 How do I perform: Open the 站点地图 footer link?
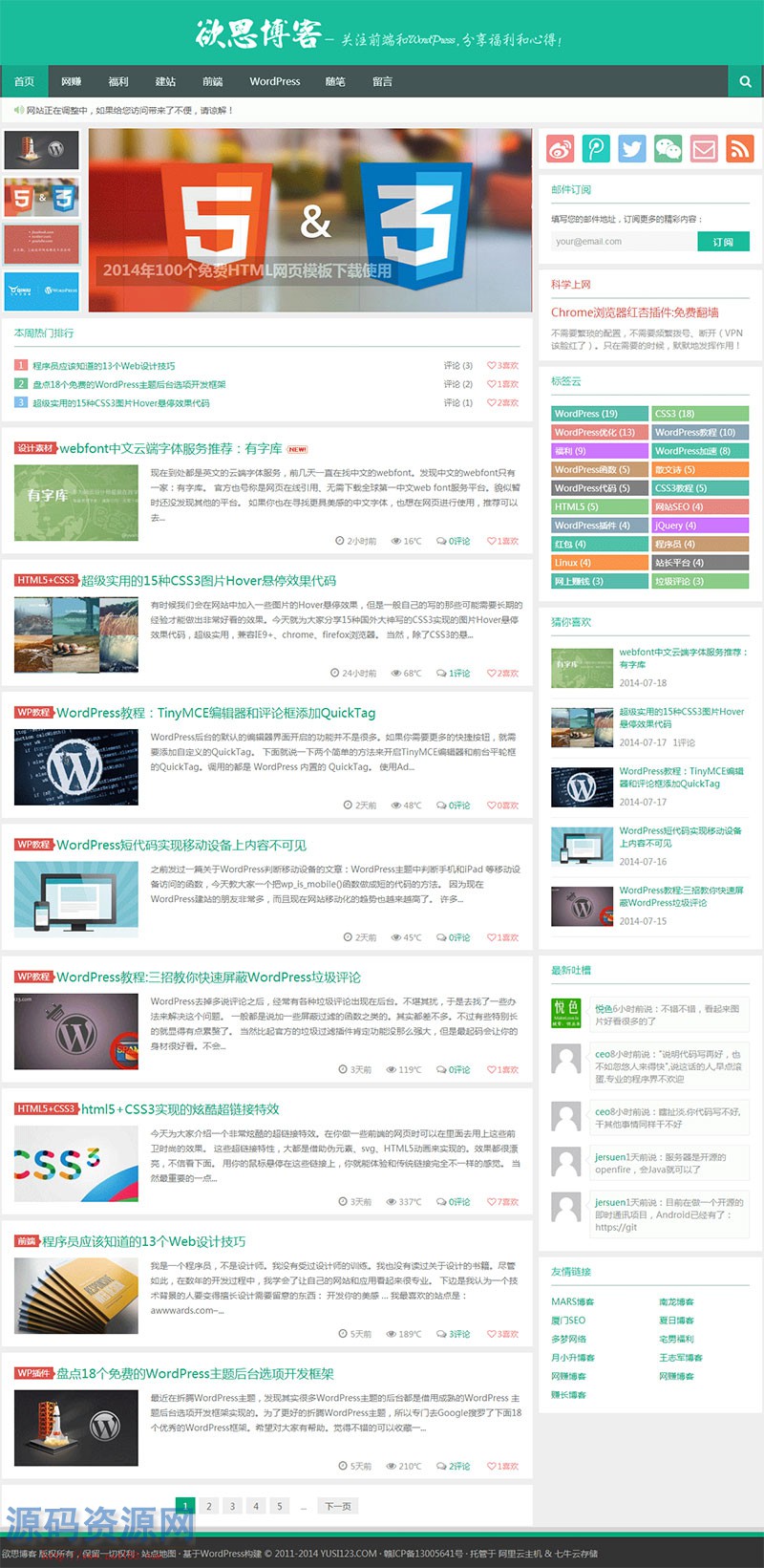[x=158, y=1554]
